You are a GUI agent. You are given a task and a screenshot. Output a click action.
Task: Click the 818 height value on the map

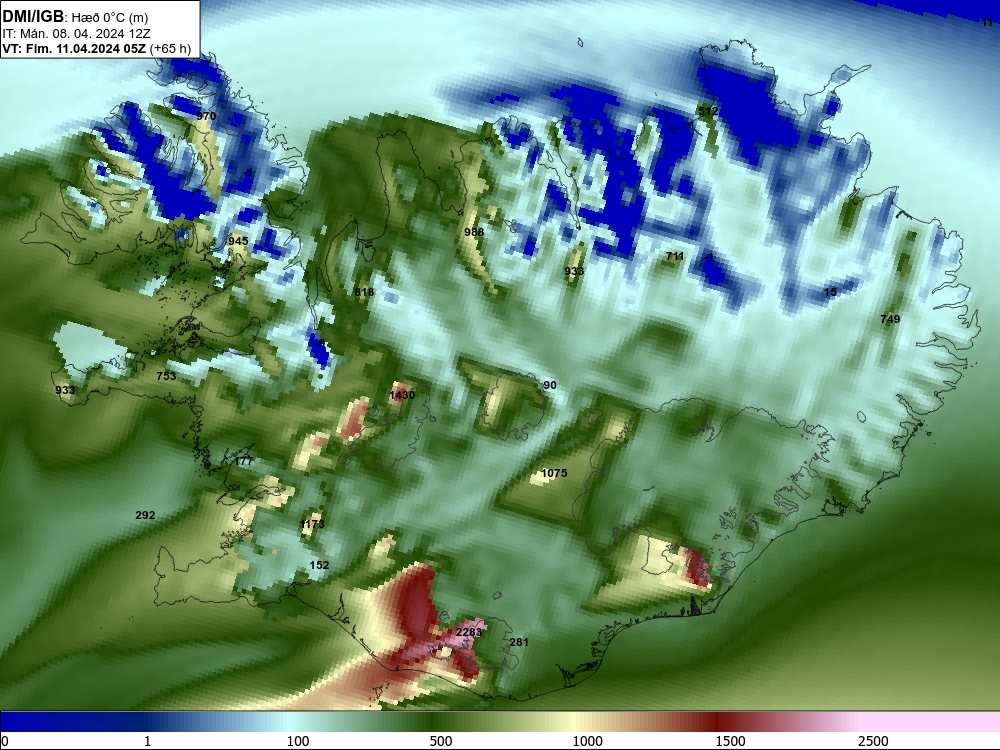364,292
